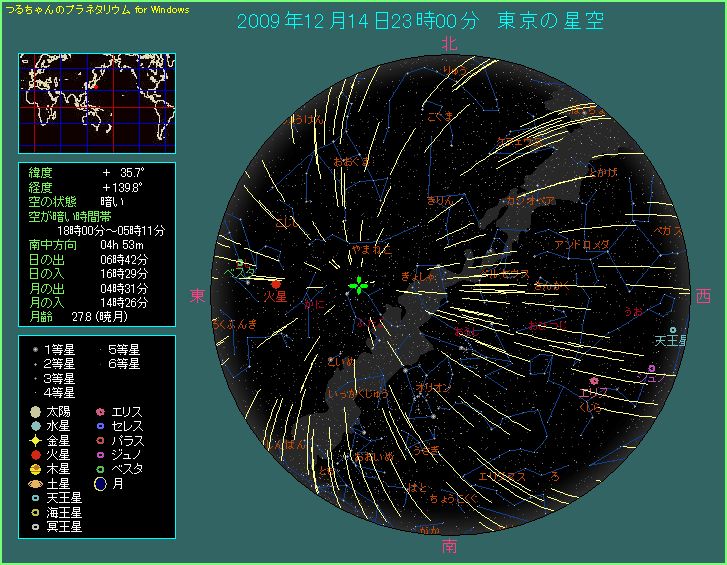Click the Juno marker on sky chart
Viewport: 727px width, 565px height.
tap(651, 368)
